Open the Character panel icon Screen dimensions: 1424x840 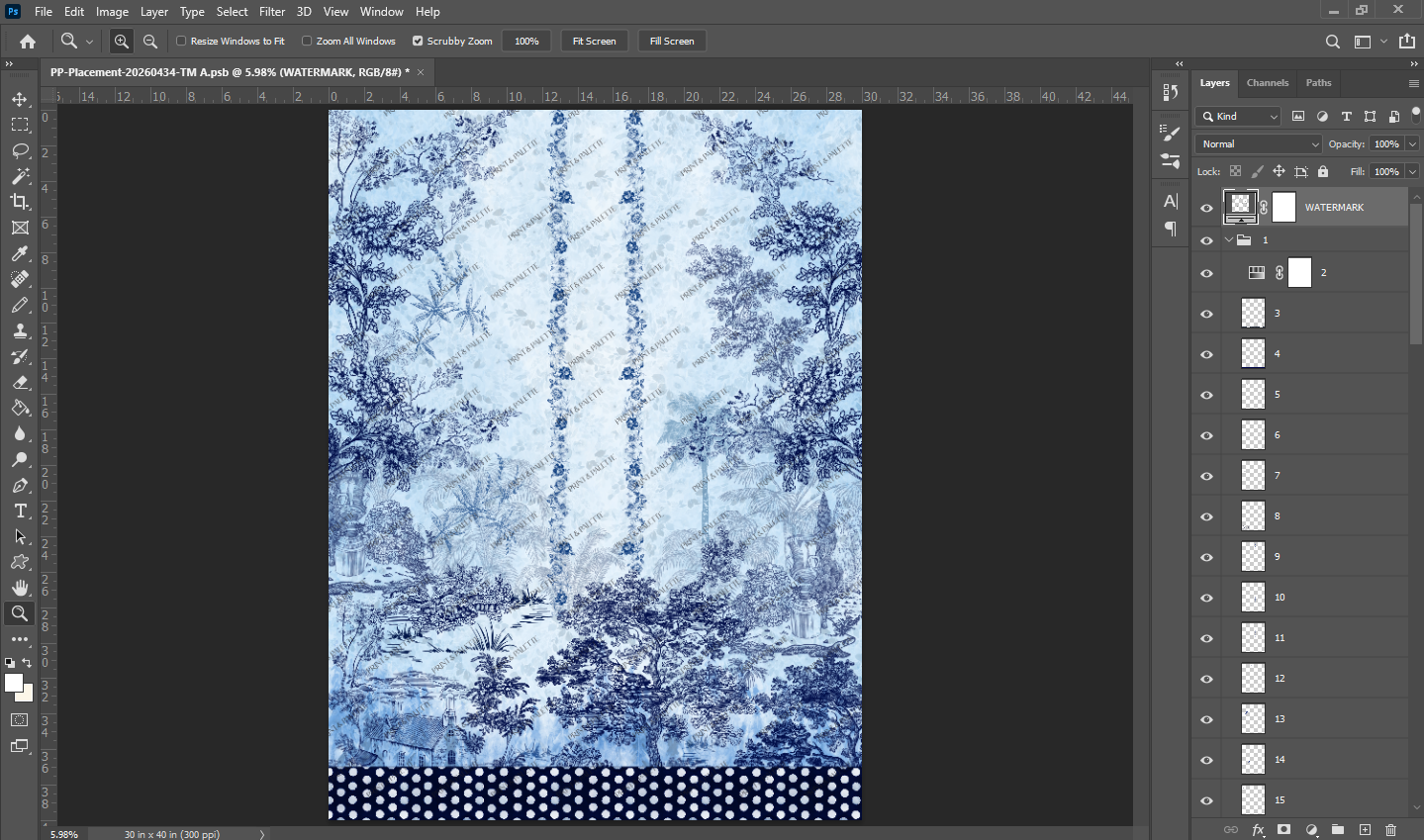tap(1171, 202)
